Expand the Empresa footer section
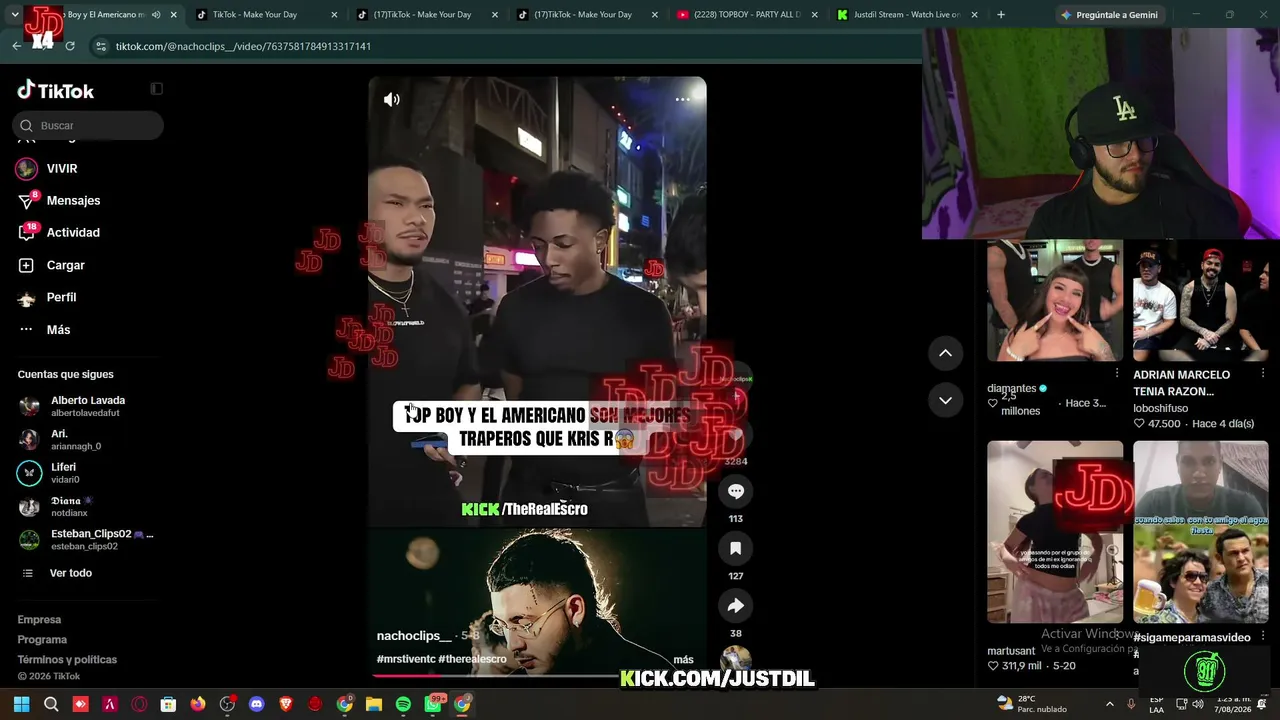This screenshot has height=720, width=1280. [x=39, y=620]
